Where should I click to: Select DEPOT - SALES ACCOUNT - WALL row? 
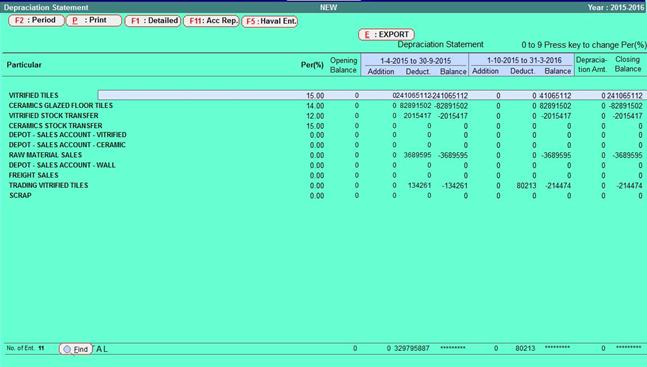tap(325, 165)
